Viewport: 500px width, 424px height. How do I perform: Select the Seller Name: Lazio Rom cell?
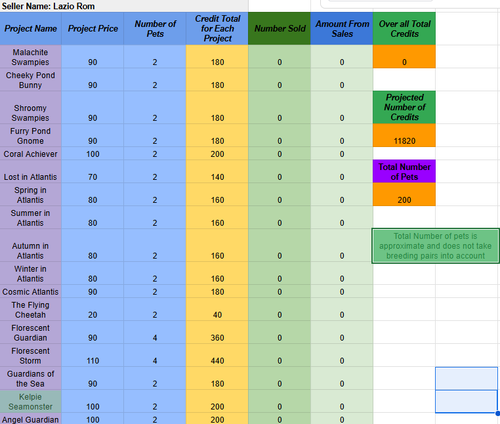[x=124, y=6]
